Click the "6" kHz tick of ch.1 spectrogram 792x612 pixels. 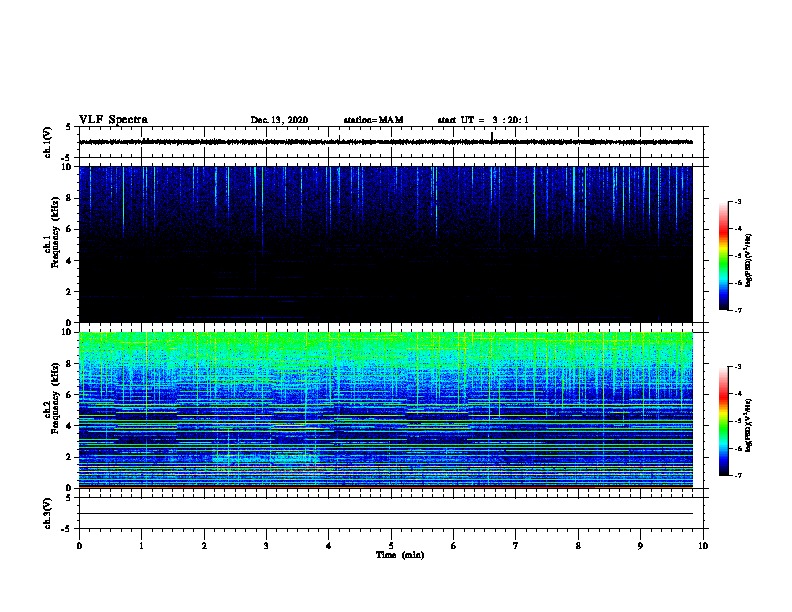click(69, 229)
